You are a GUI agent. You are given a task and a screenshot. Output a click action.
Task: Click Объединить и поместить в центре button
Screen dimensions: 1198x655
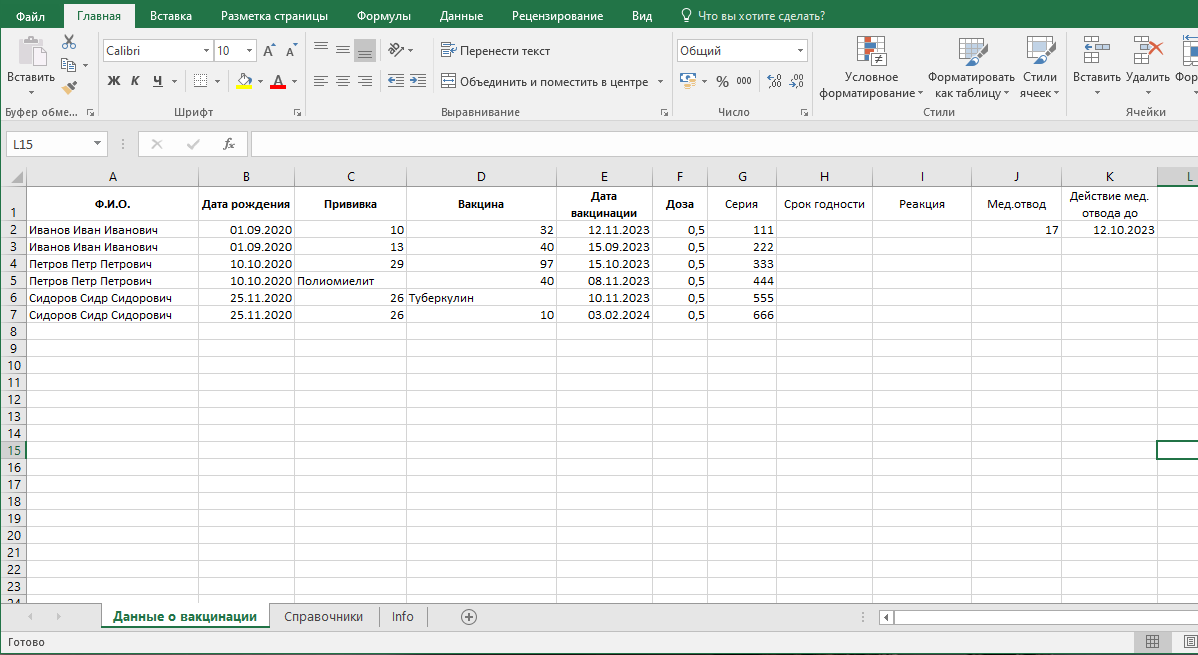click(x=545, y=82)
